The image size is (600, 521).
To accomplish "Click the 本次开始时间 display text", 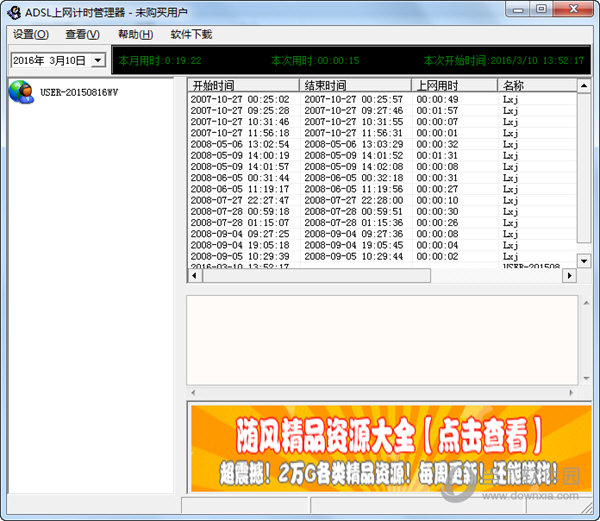I will click(x=504, y=60).
